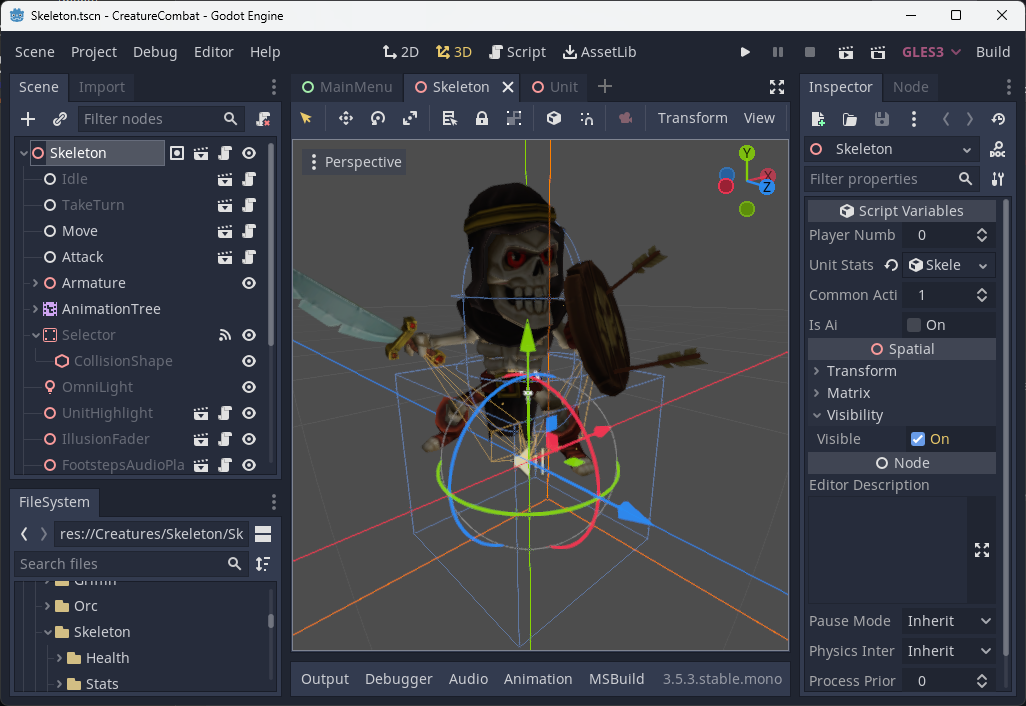Uncheck the Visible On checkbox
The height and width of the screenshot is (706, 1026).
point(917,439)
